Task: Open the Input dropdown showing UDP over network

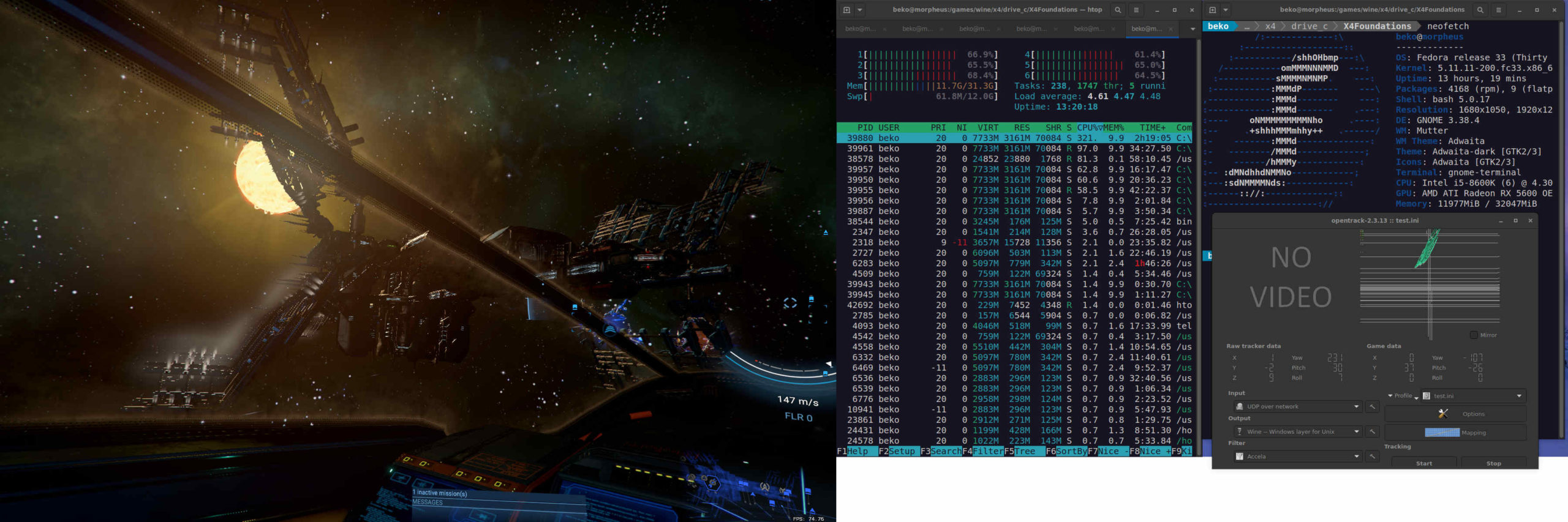Action: (x=1298, y=406)
